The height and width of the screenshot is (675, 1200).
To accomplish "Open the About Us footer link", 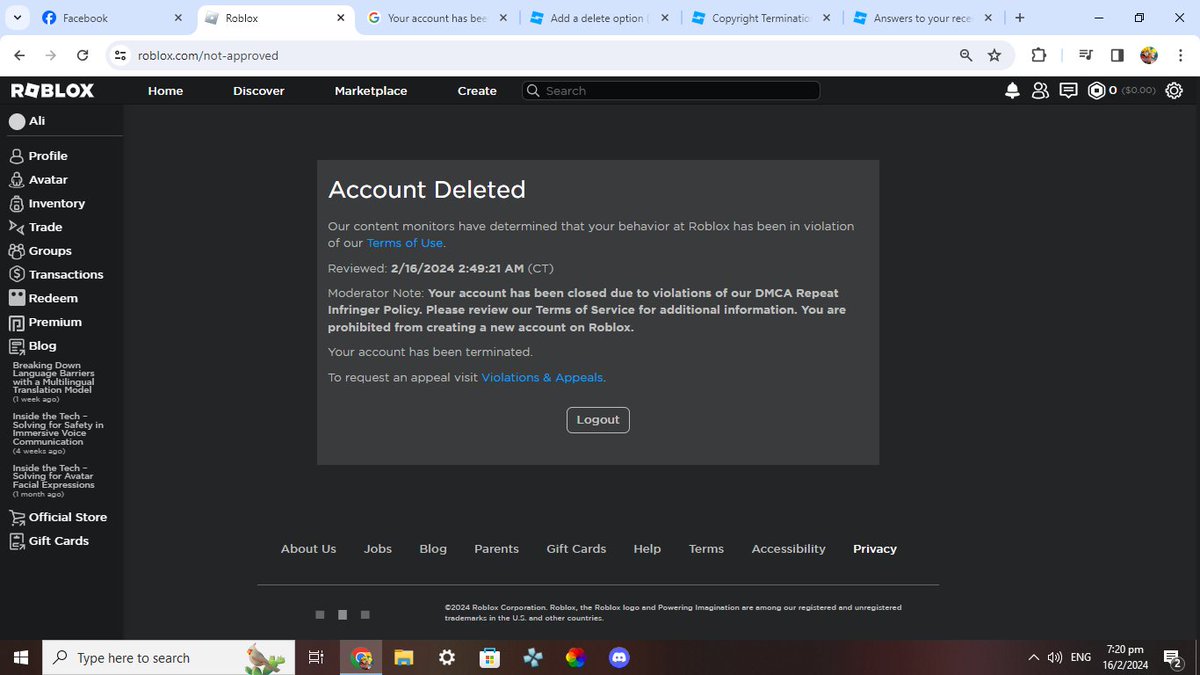I will click(x=308, y=549).
